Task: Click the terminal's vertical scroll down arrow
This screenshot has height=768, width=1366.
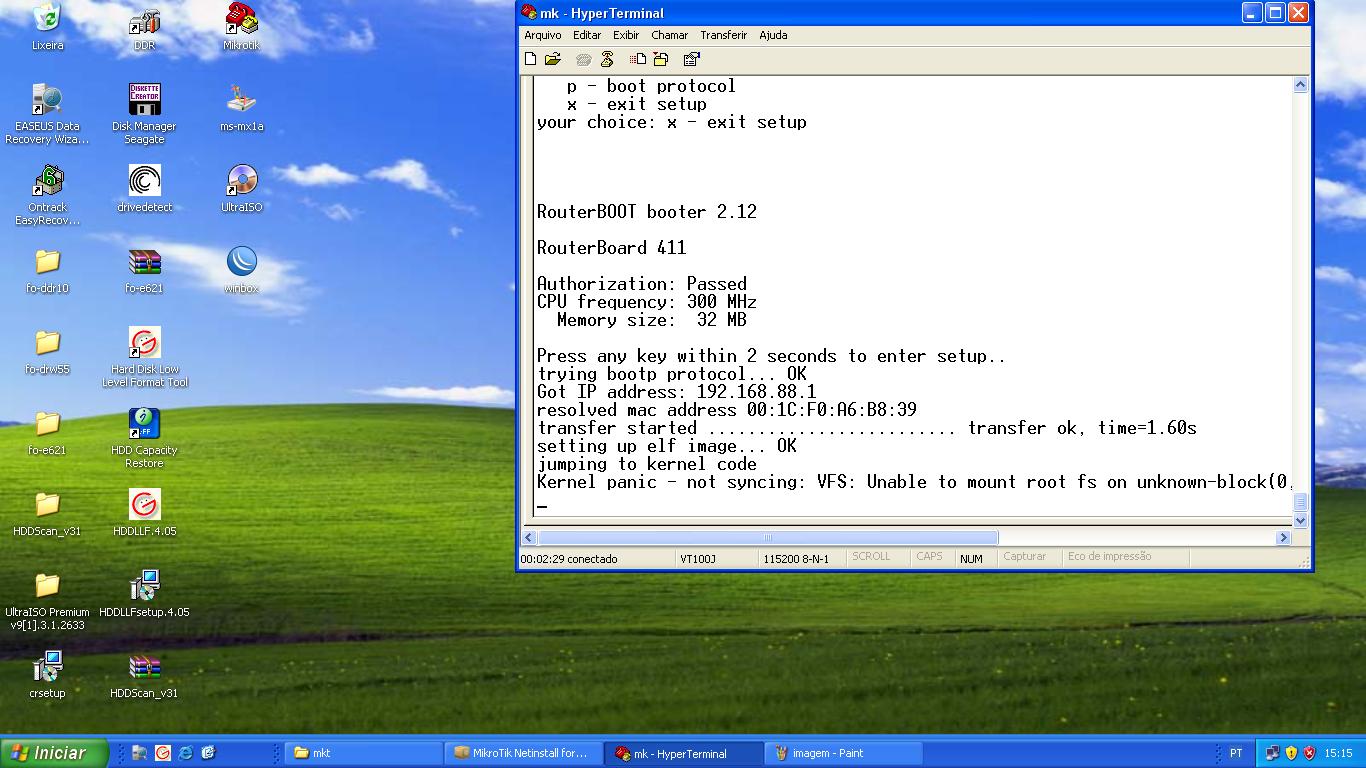Action: point(1300,520)
